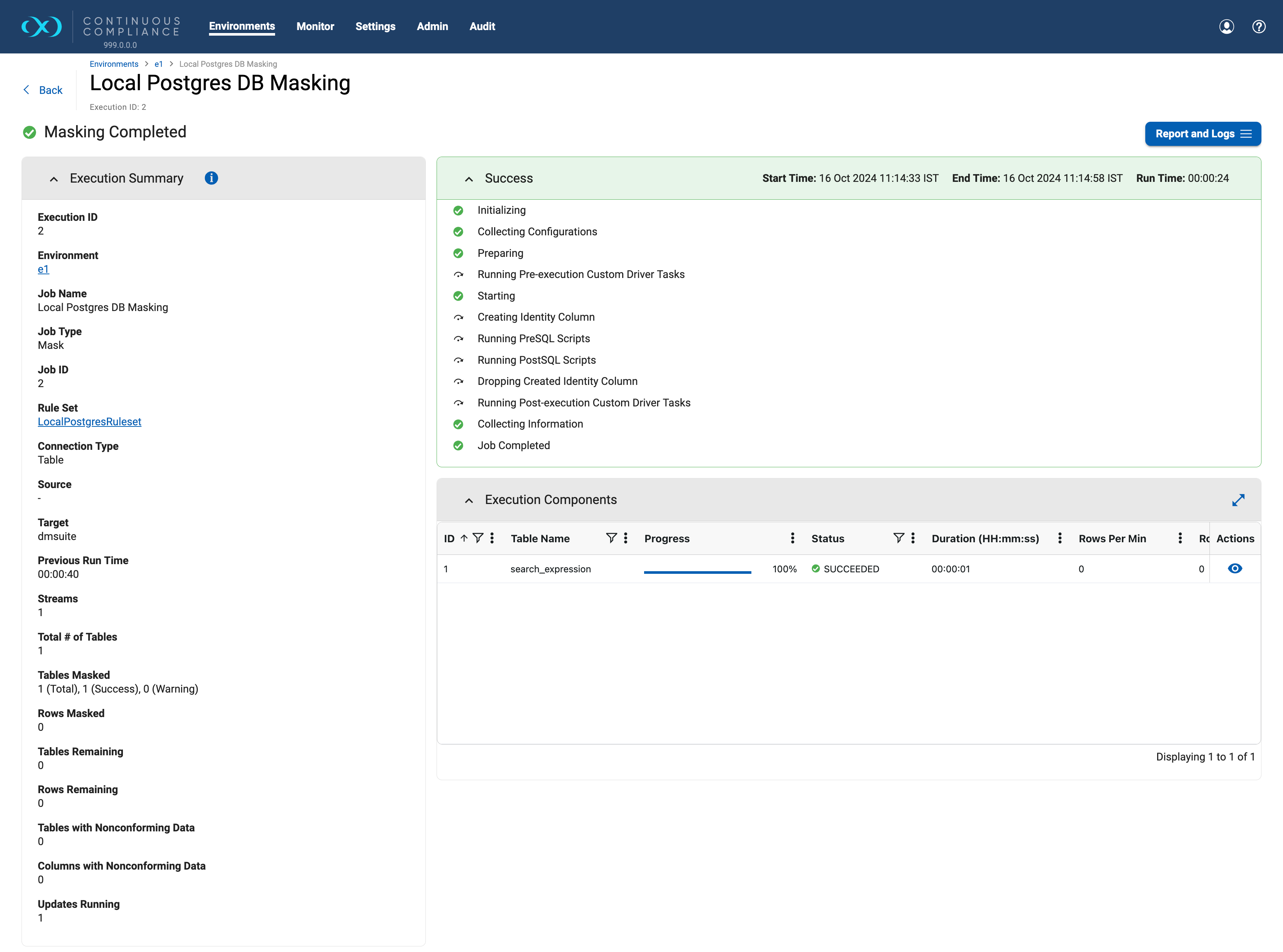Image resolution: width=1283 pixels, height=952 pixels.
Task: Open filter for Status column
Action: point(898,538)
